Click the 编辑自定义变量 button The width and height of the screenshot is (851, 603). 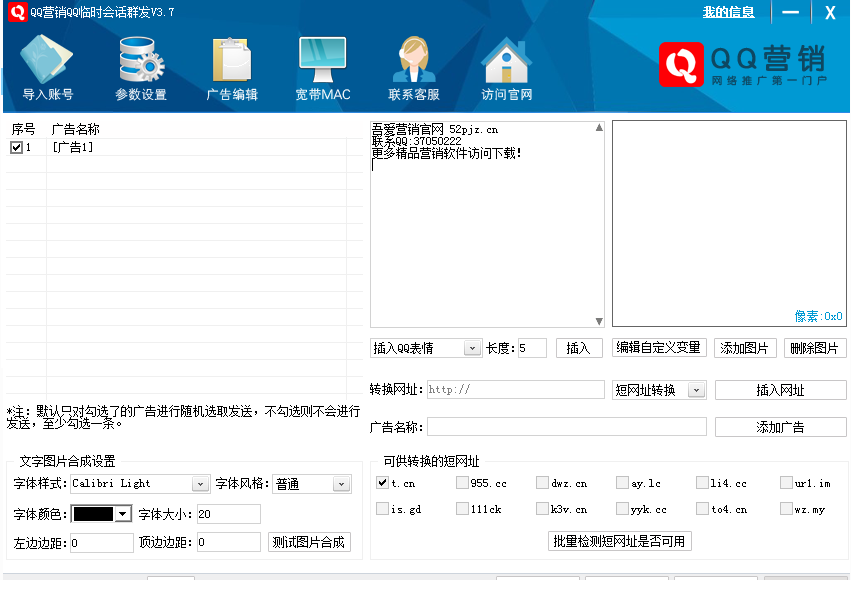coord(659,347)
